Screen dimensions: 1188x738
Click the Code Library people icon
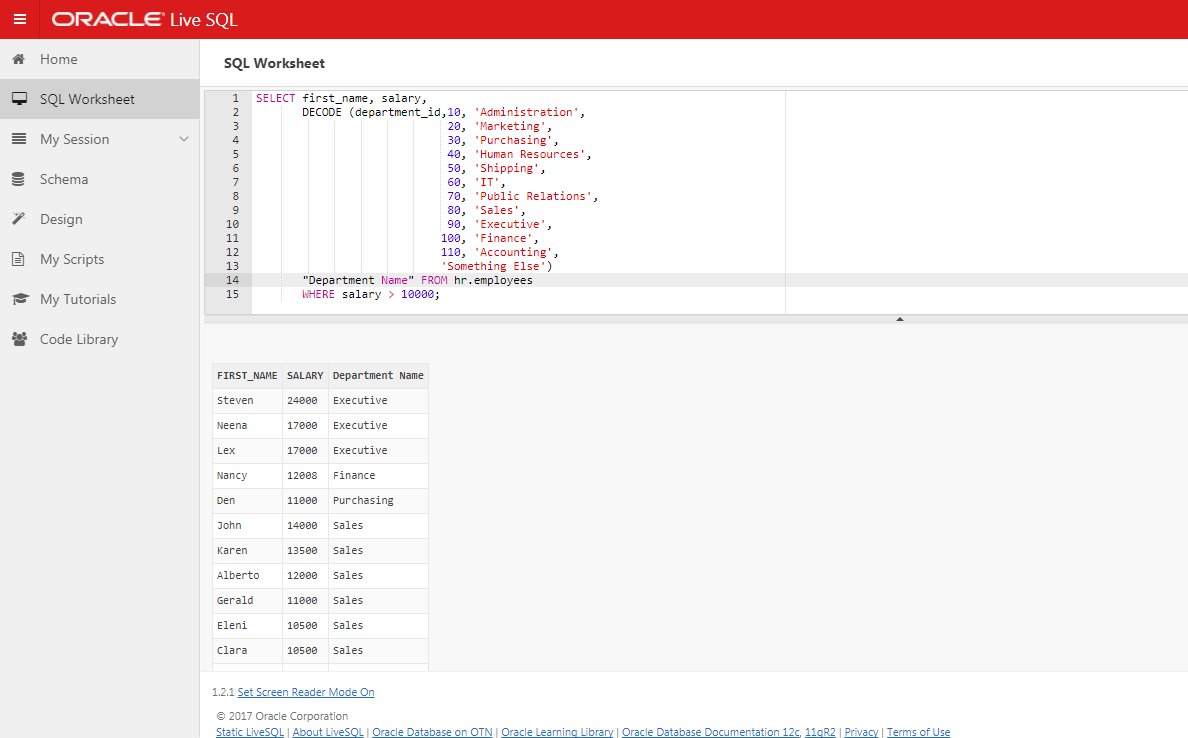20,339
